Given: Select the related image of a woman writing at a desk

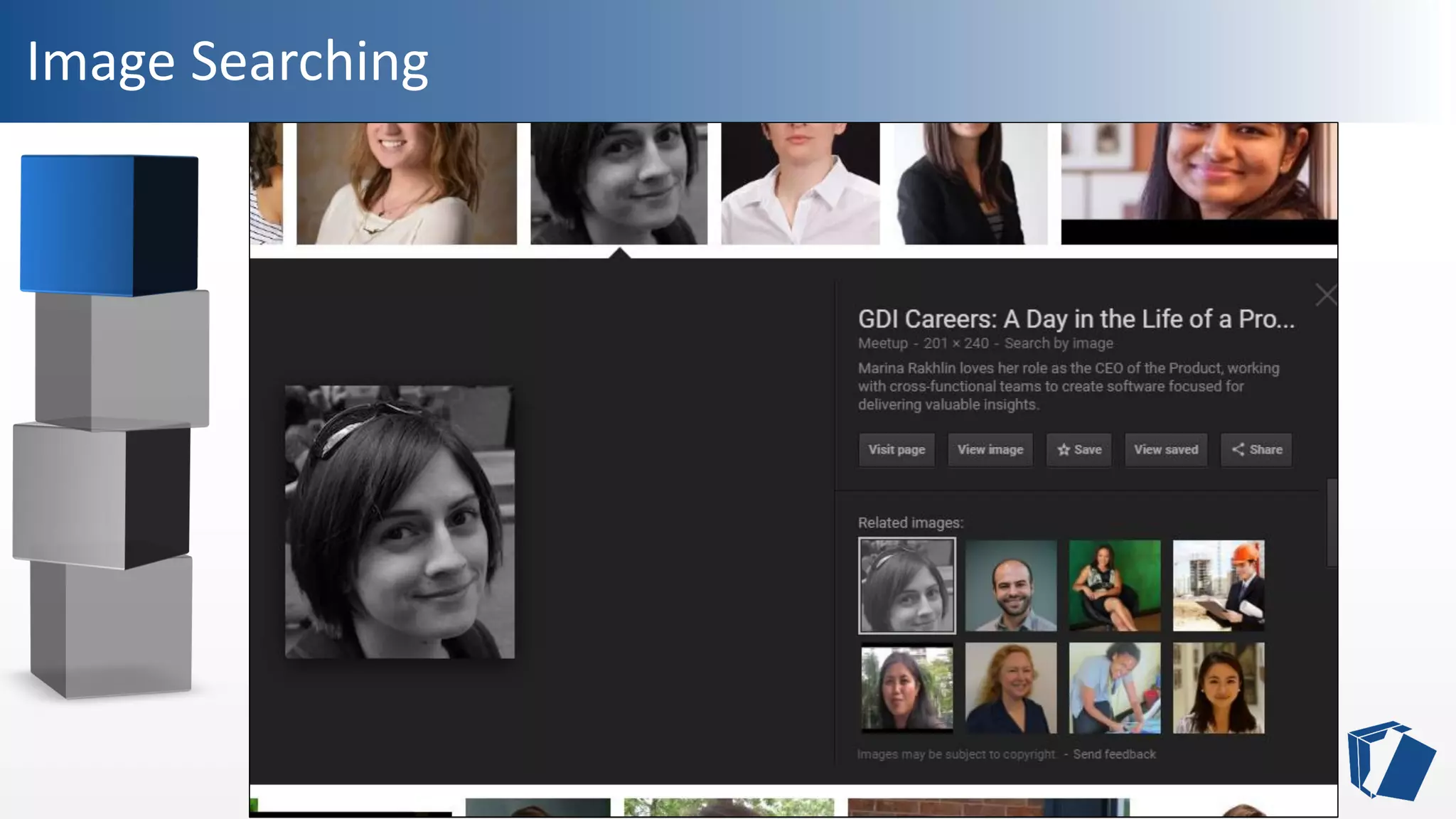Looking at the screenshot, I should [x=1115, y=688].
